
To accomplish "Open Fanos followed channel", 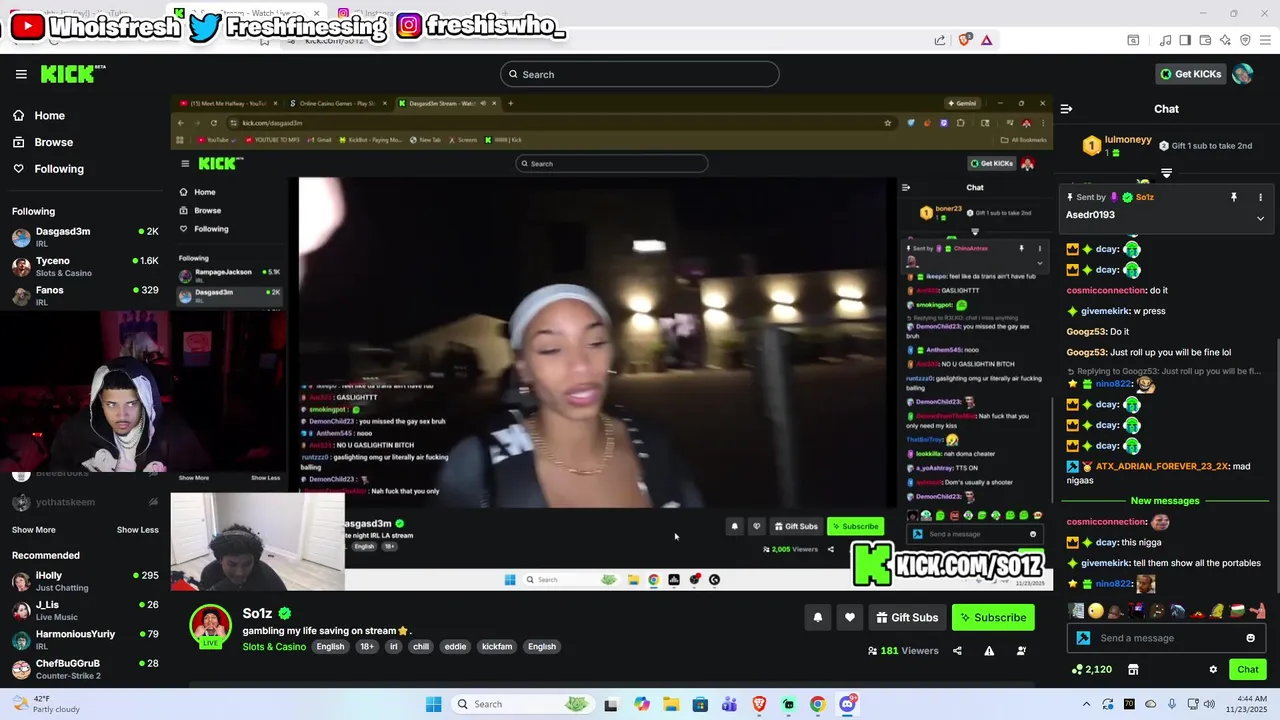I will click(85, 295).
